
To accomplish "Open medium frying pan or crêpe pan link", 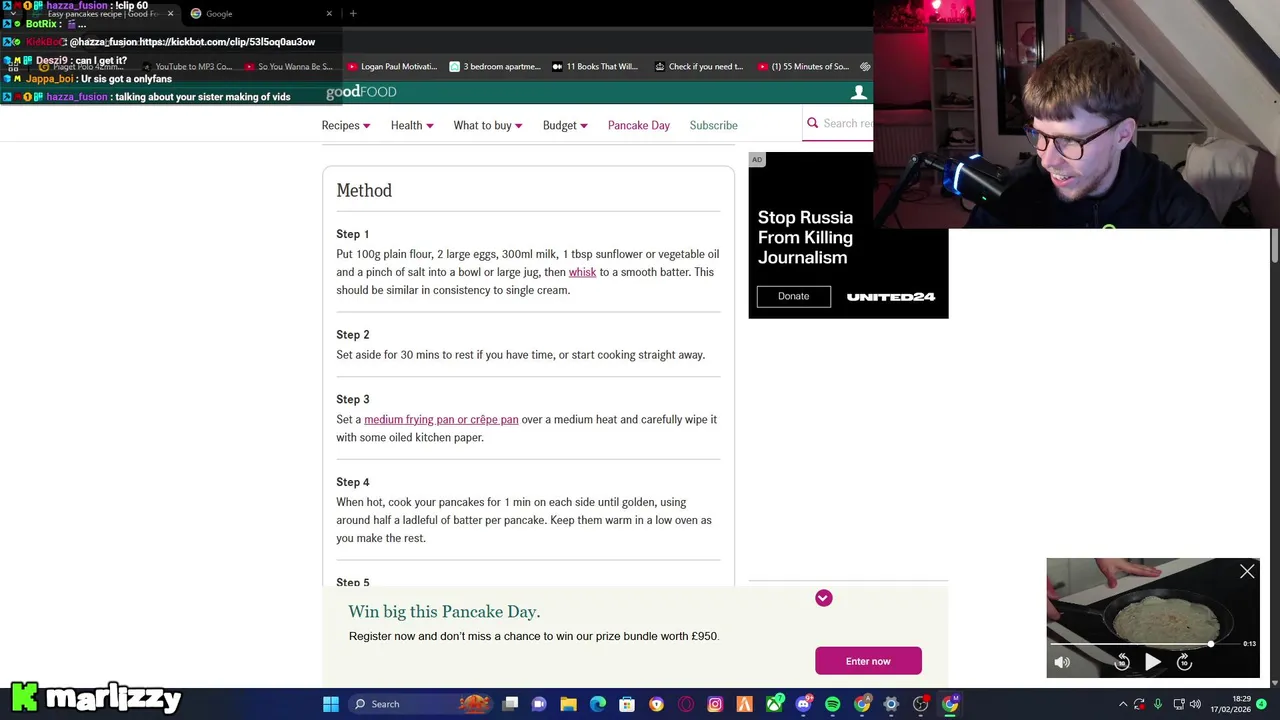I will point(441,419).
